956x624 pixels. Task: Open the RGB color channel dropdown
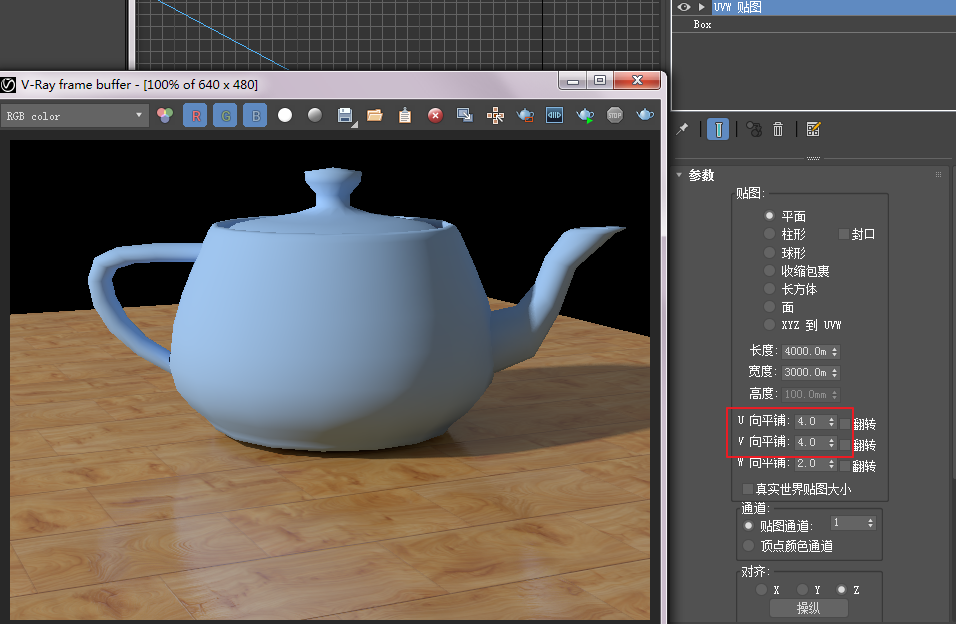pos(75,116)
